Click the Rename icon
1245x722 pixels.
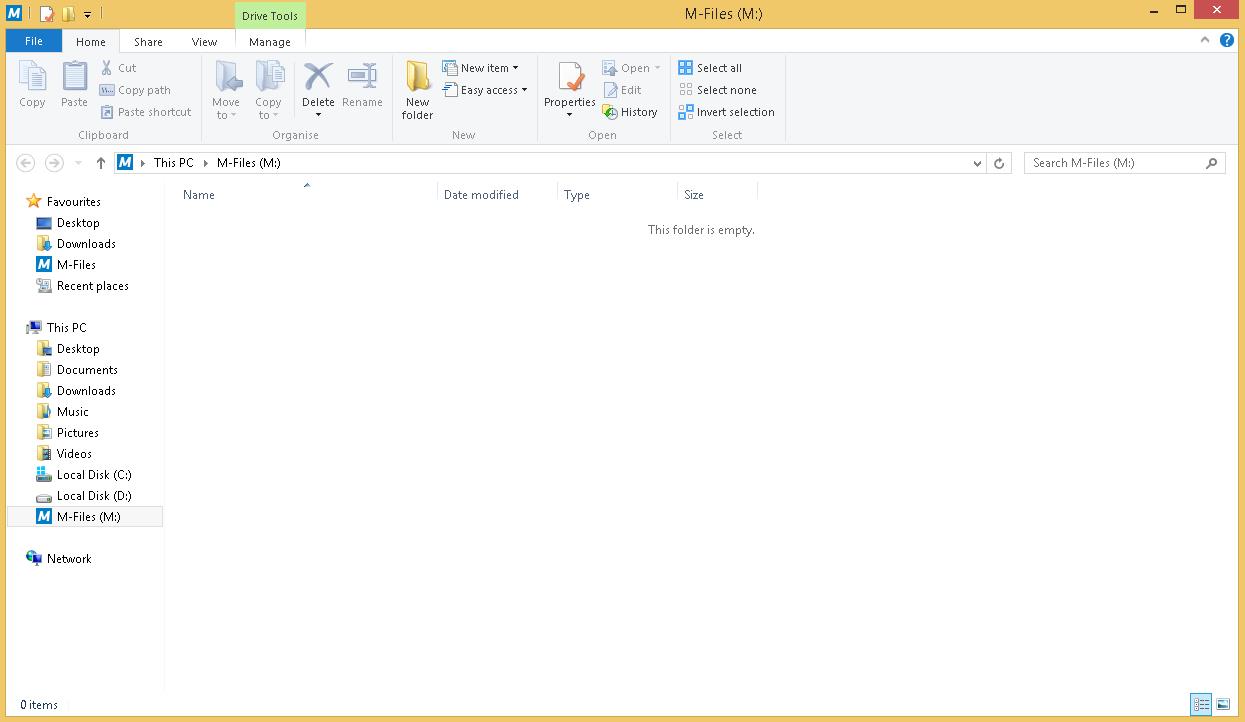coord(362,76)
